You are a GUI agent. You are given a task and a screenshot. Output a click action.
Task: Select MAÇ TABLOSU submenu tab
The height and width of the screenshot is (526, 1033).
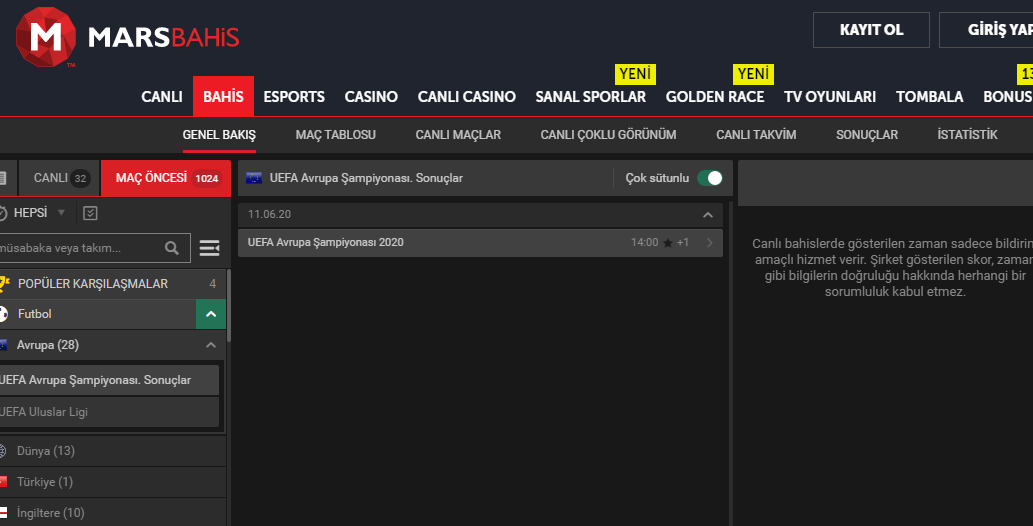tap(335, 135)
